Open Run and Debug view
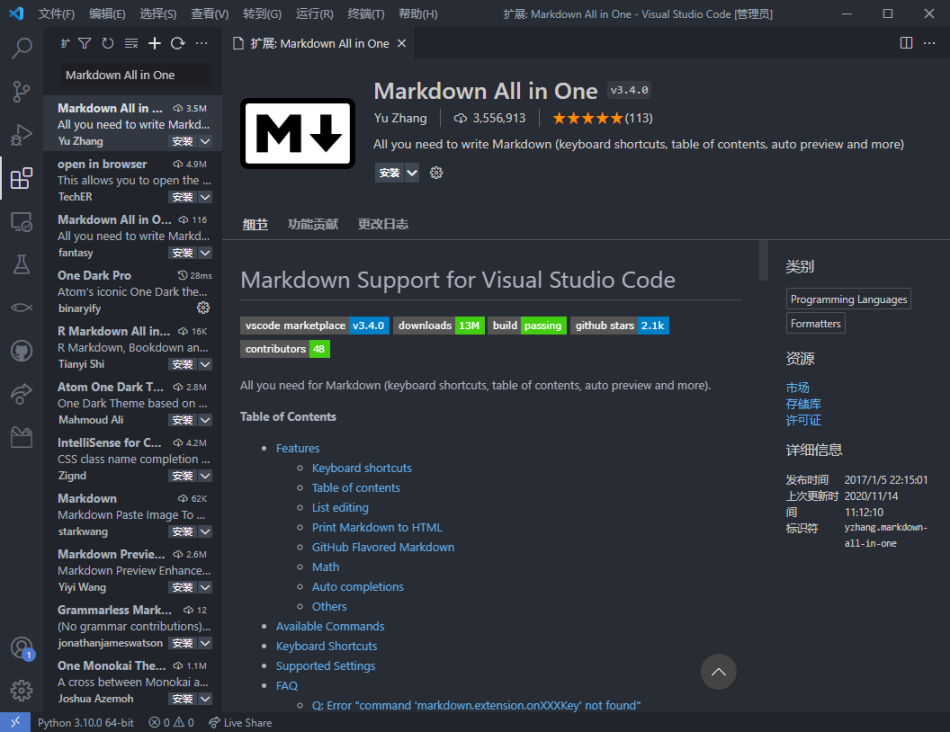Screen dimensions: 950x732 coord(21,135)
